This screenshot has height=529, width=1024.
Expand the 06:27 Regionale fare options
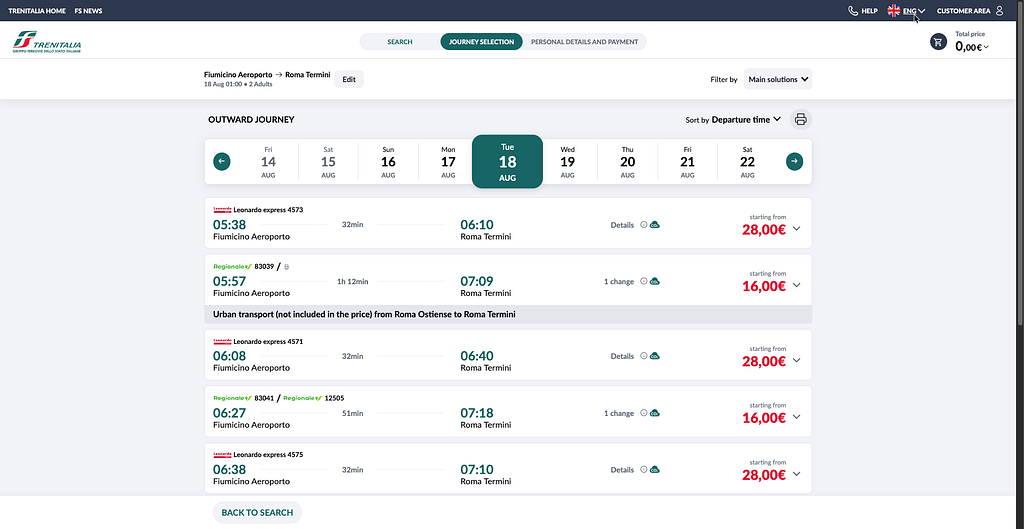(x=796, y=417)
